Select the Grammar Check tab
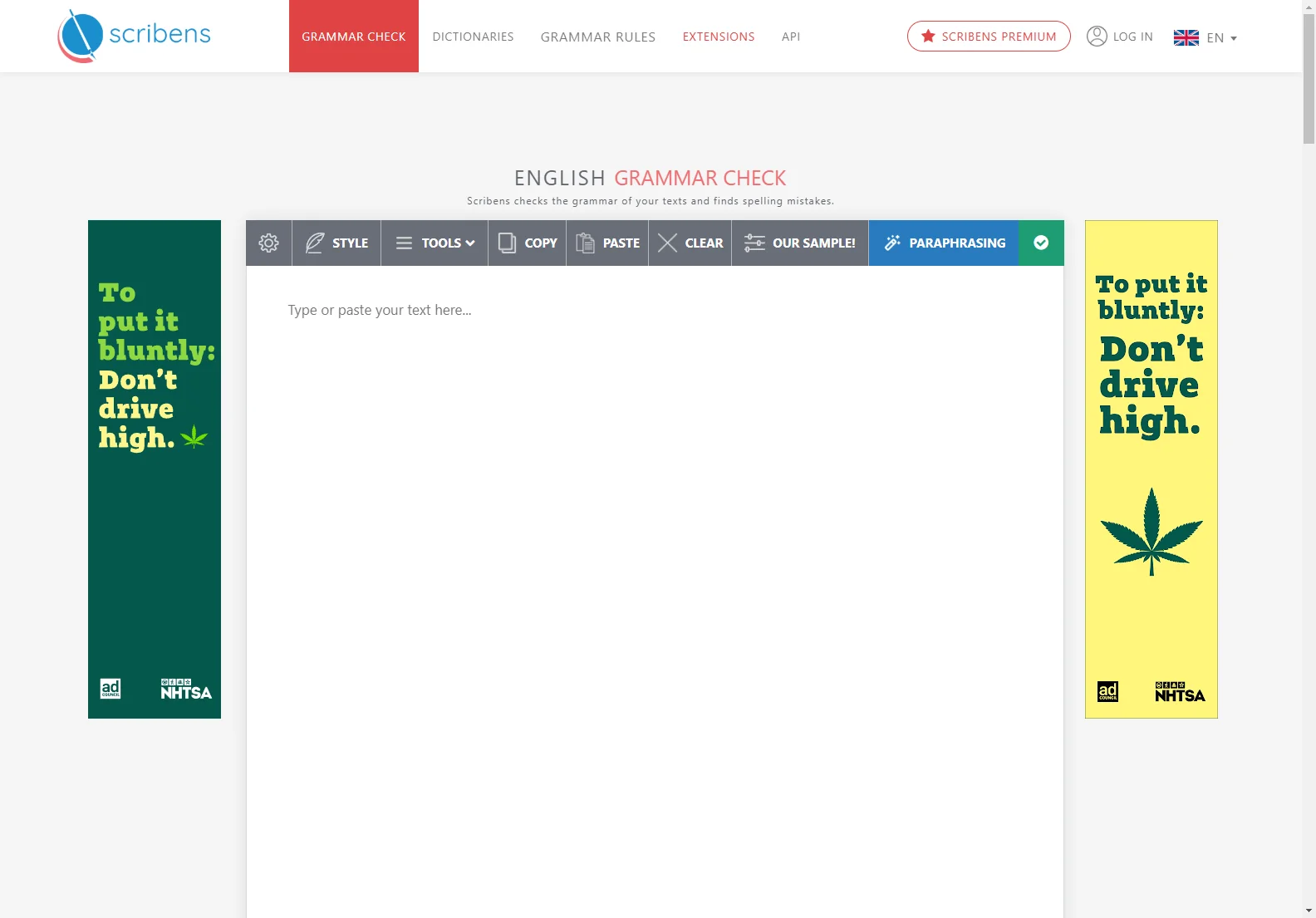The height and width of the screenshot is (918, 1316). pos(354,36)
